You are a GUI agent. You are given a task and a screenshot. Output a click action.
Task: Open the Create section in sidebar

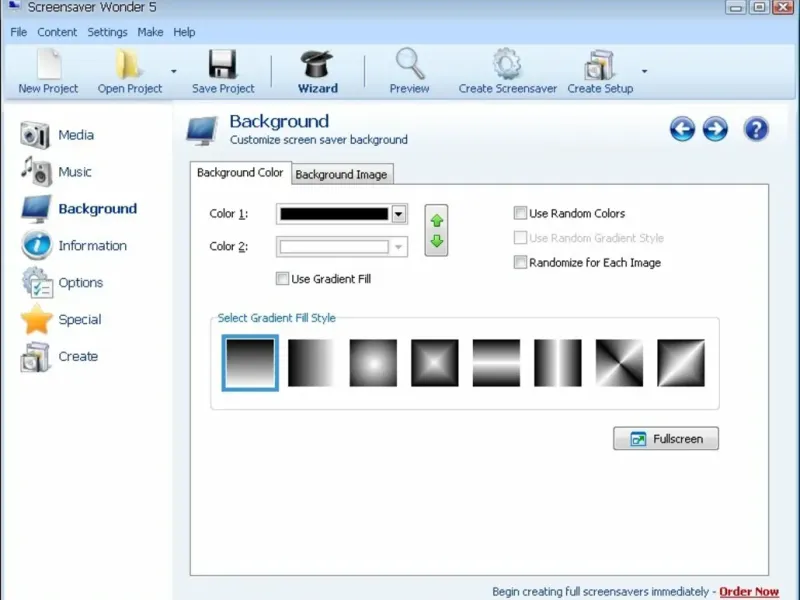pyautogui.click(x=59, y=356)
